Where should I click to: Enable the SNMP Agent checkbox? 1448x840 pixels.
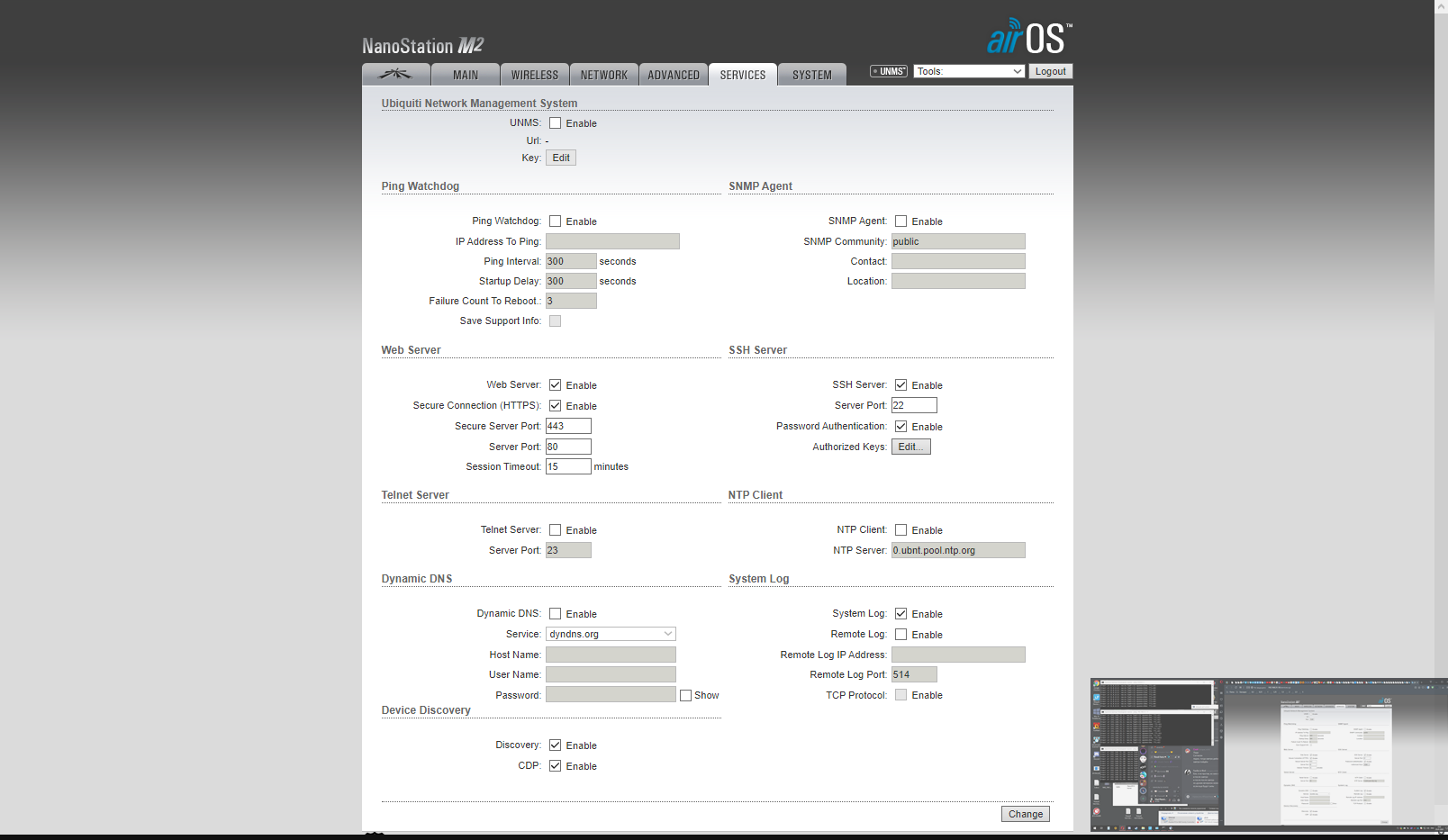coord(900,221)
